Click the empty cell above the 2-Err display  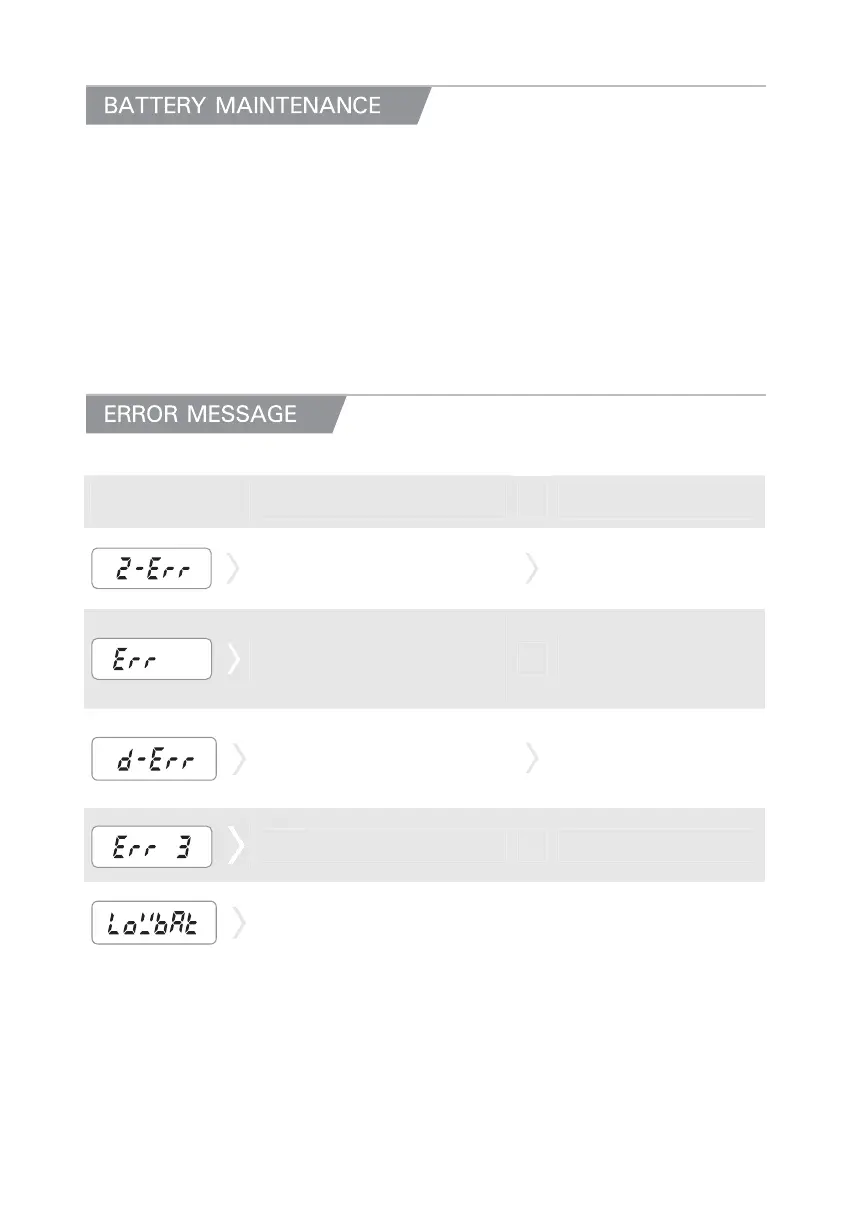pyautogui.click(x=163, y=501)
